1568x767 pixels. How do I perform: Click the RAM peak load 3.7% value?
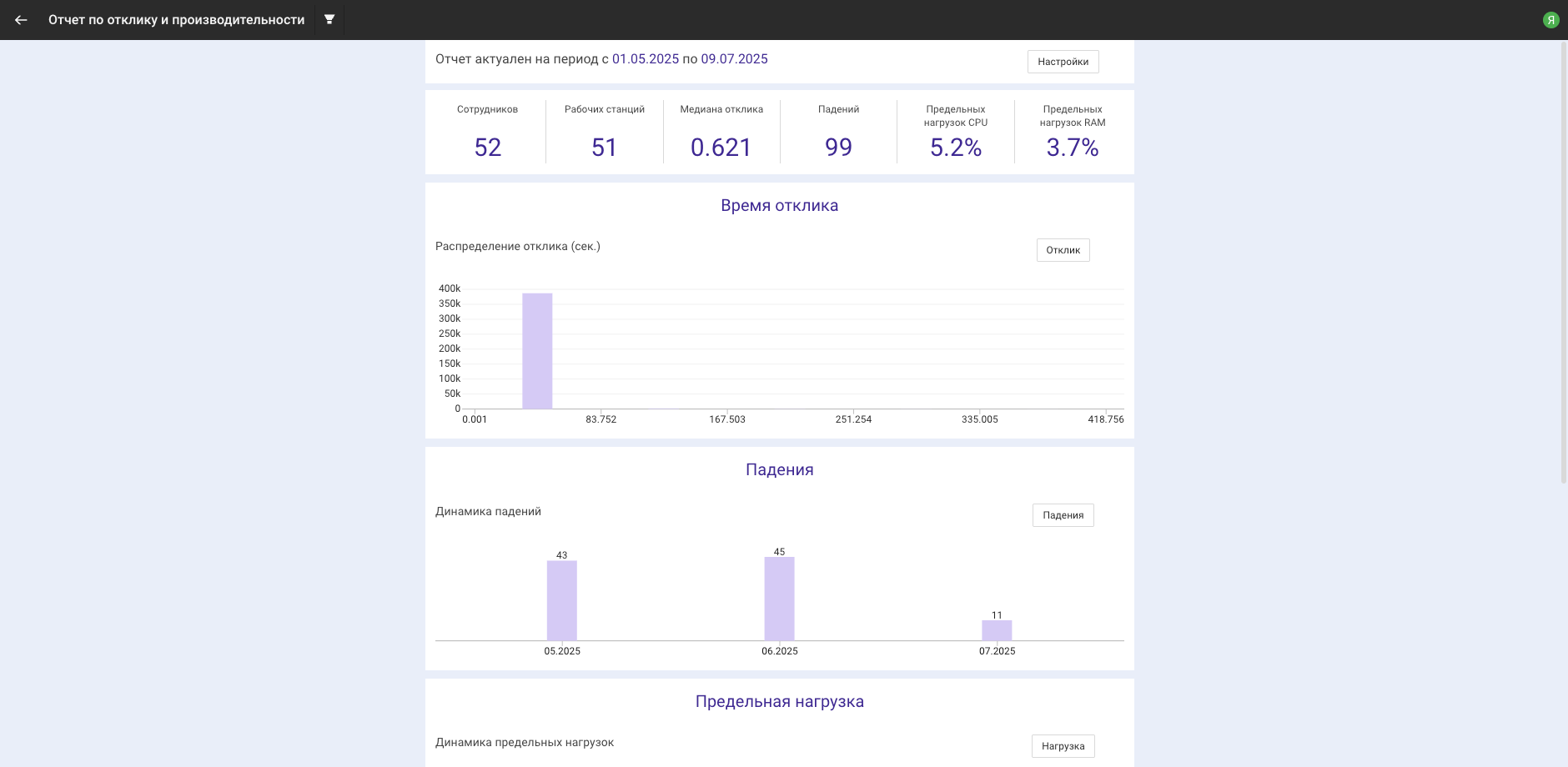click(1072, 148)
